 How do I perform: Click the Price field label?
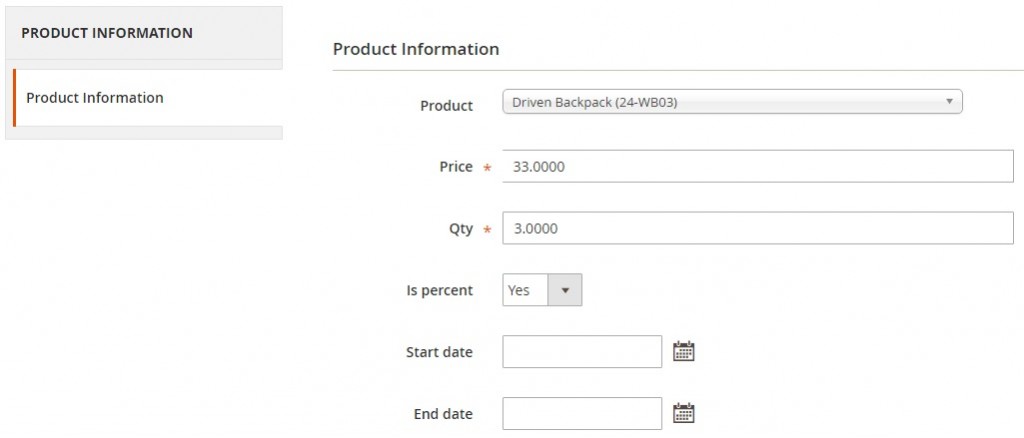[456, 166]
